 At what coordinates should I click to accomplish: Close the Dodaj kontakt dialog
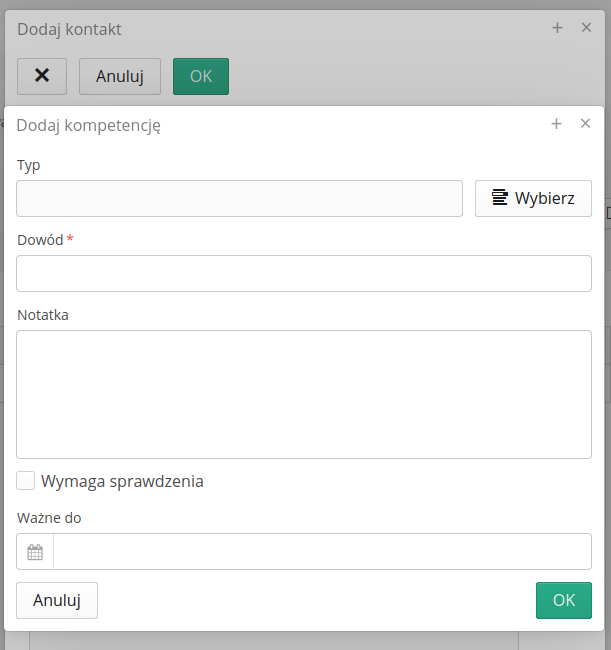point(587,28)
